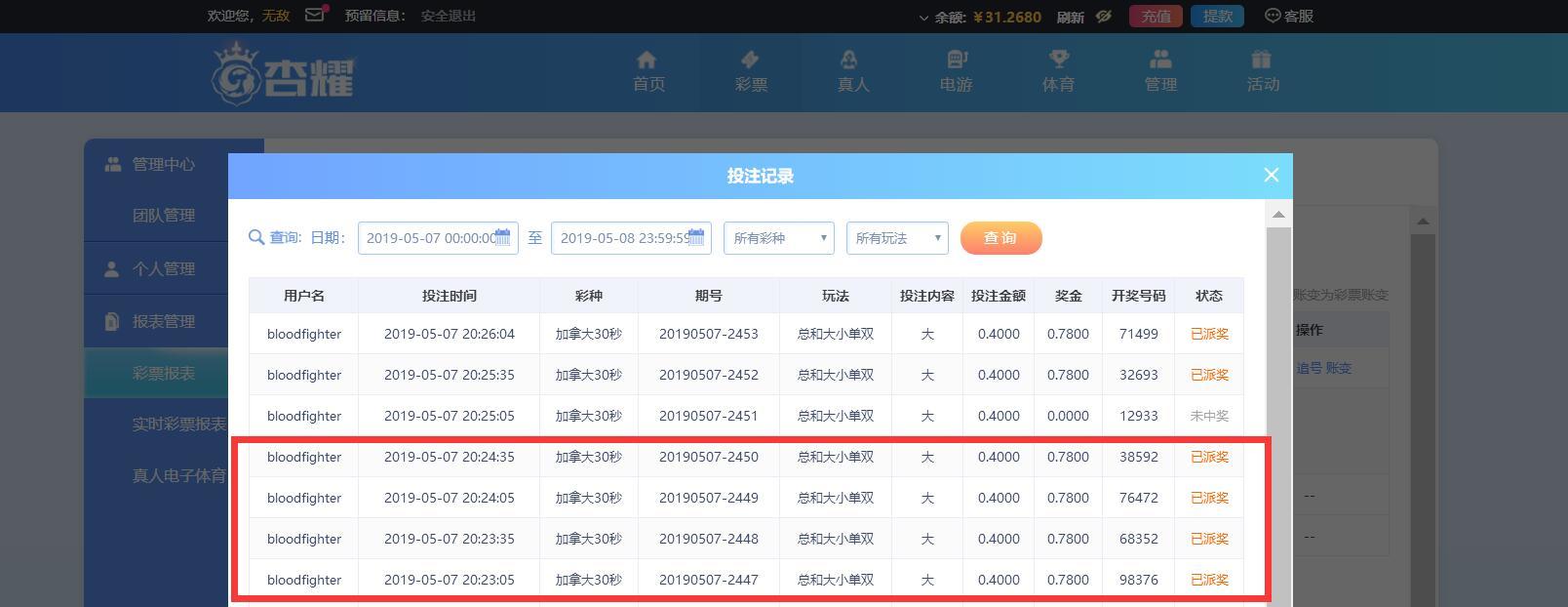This screenshot has height=607, width=1568.
Task: Expand the 所有玩法 dropdown
Action: [x=897, y=238]
